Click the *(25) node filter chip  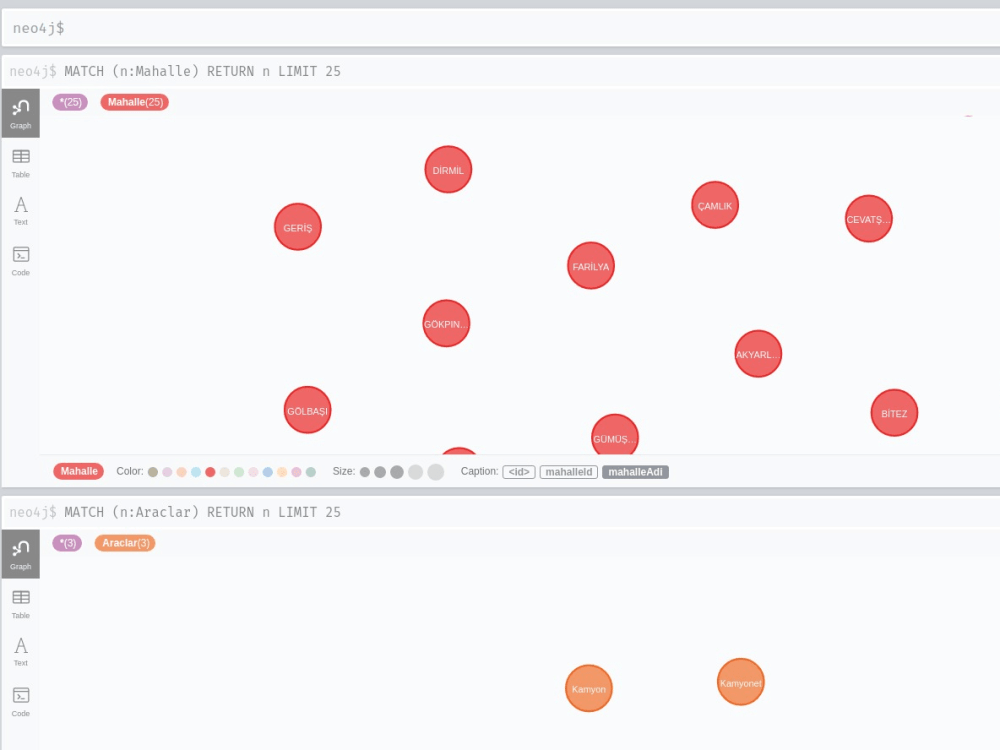coord(70,102)
